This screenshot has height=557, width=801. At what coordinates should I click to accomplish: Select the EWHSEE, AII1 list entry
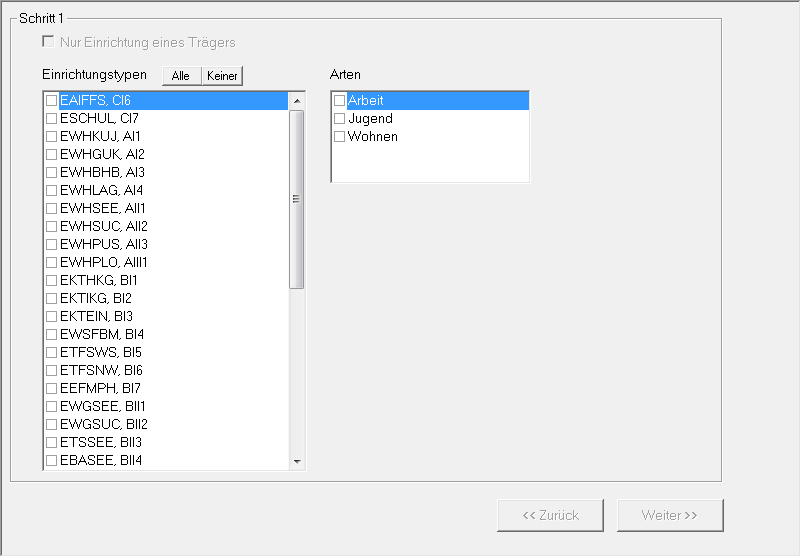coord(103,208)
